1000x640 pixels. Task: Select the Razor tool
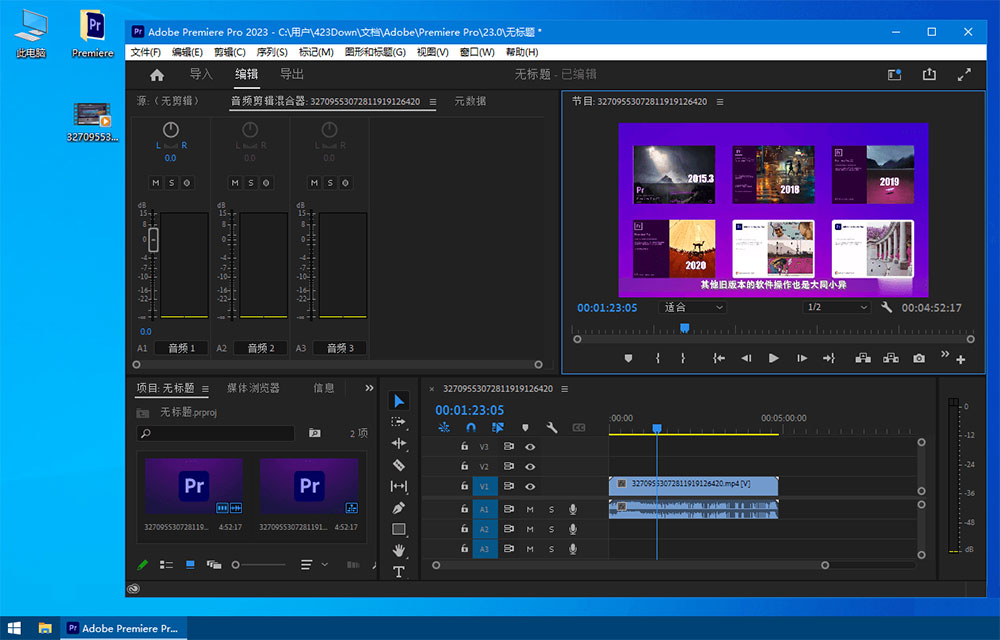click(399, 463)
